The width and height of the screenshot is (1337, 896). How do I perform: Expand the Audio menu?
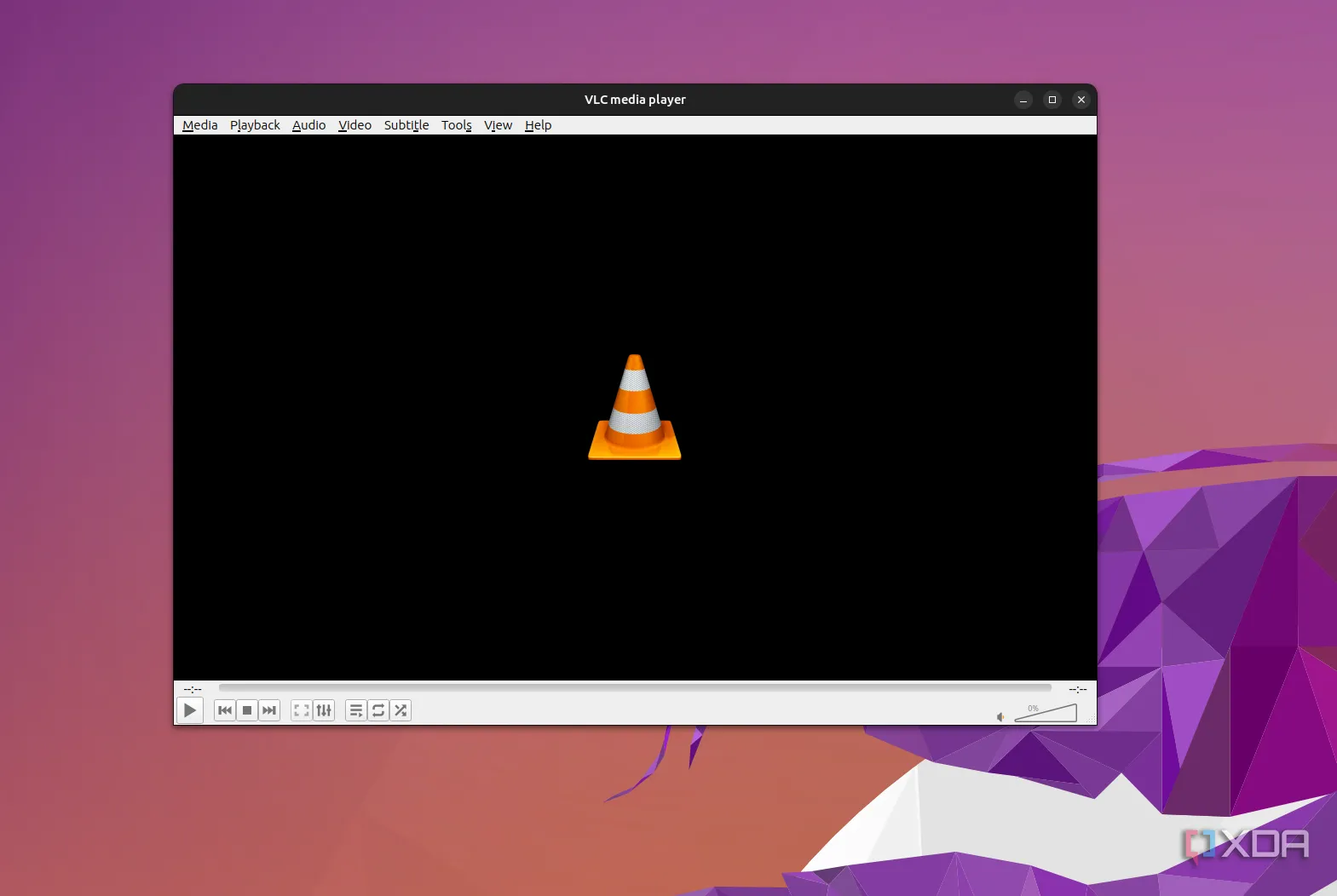tap(308, 125)
